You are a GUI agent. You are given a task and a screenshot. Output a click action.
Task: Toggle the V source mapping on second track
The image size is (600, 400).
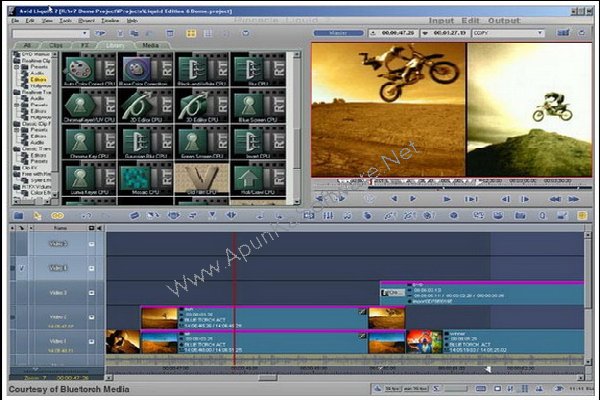[x=21, y=268]
